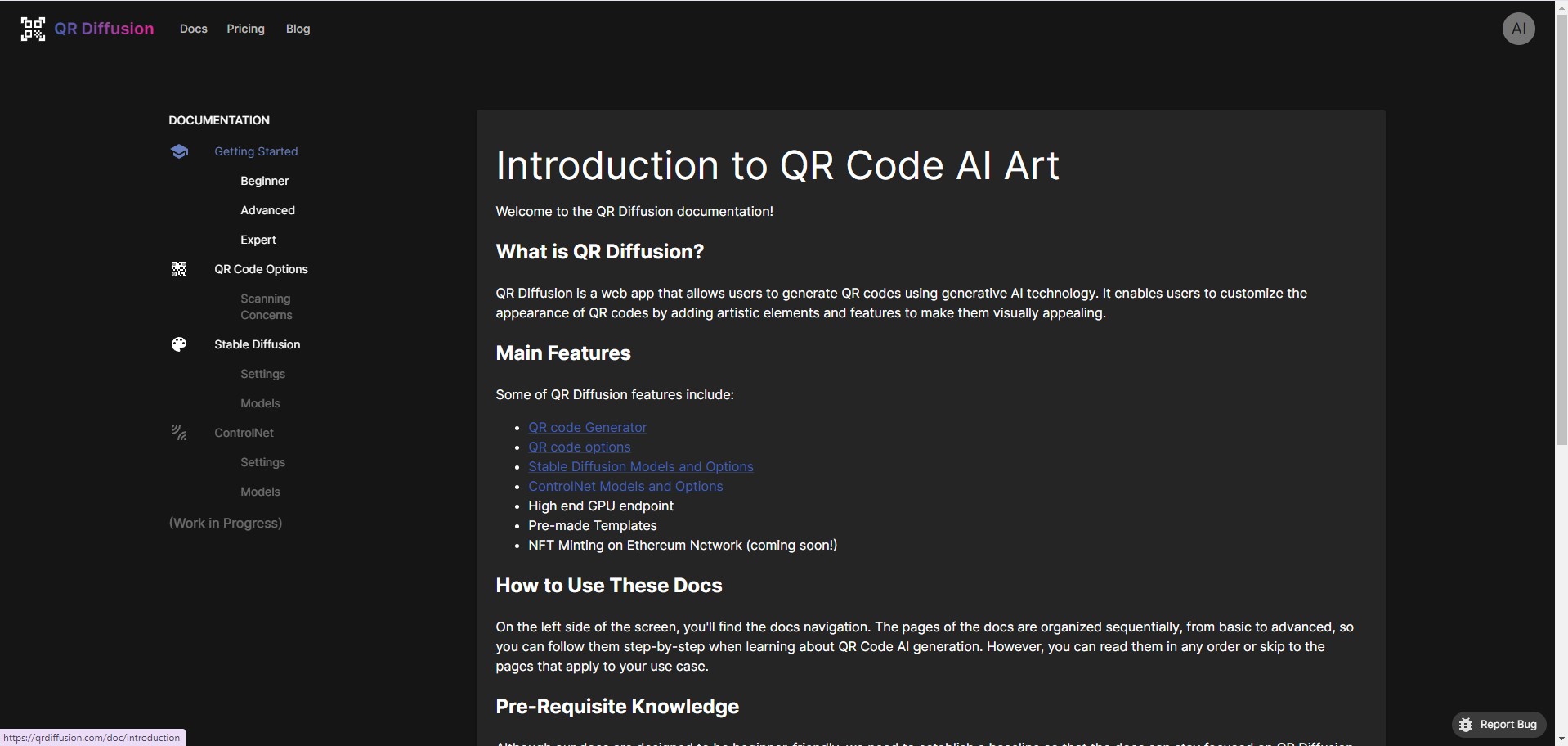The height and width of the screenshot is (746, 1568).
Task: Follow the QR code options link
Action: tap(579, 447)
